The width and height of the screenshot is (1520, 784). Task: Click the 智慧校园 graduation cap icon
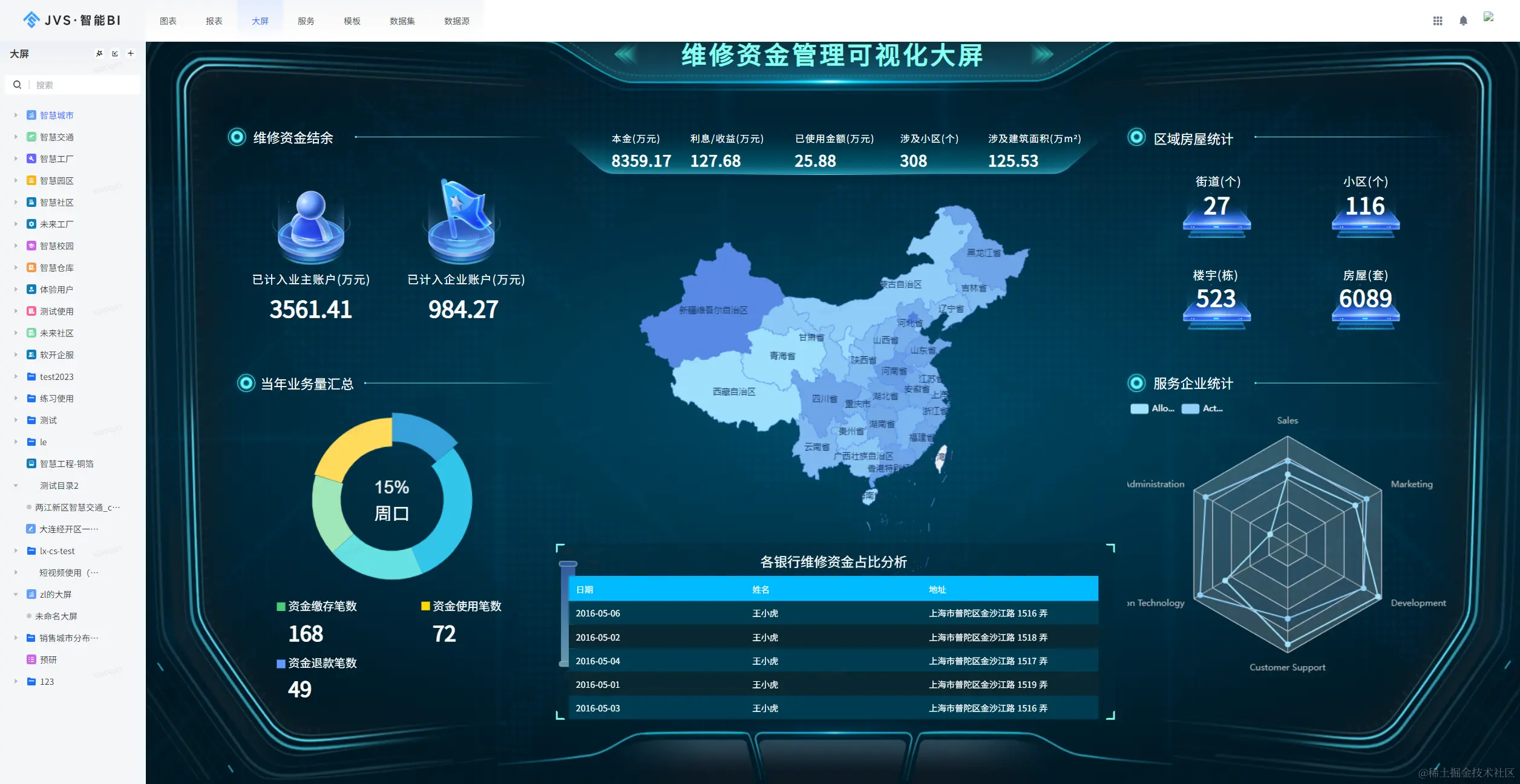point(31,246)
